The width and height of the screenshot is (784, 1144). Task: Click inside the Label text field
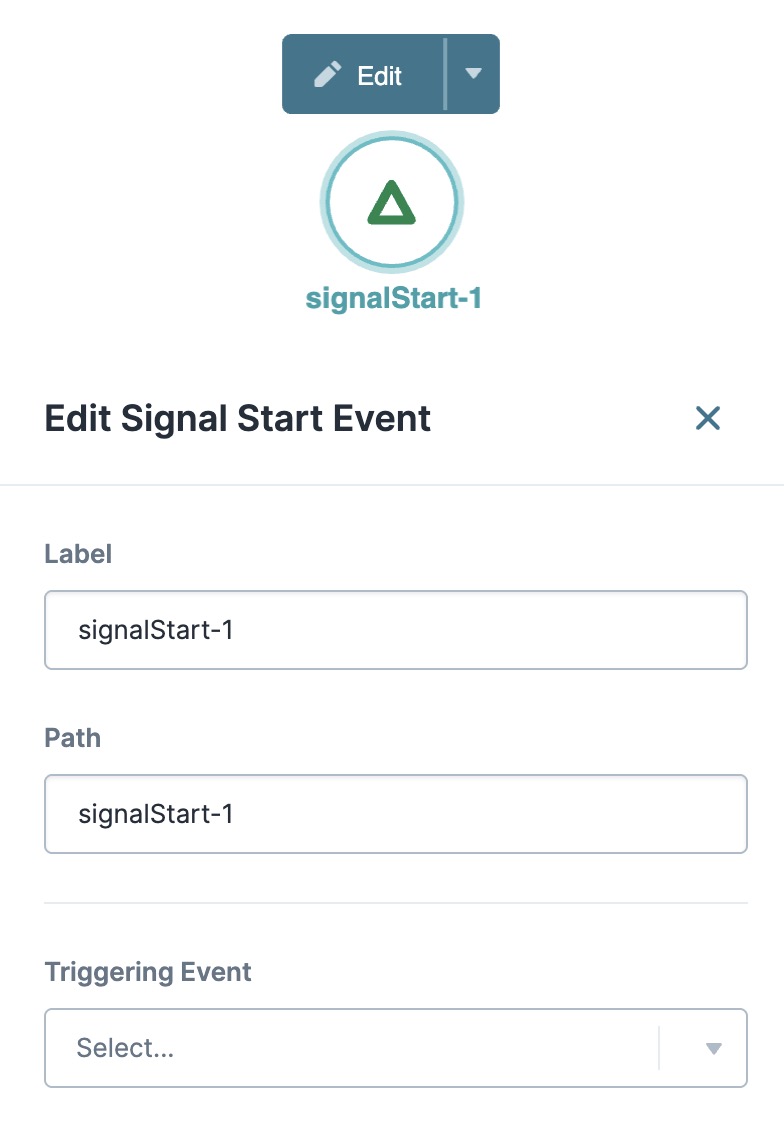coord(395,629)
